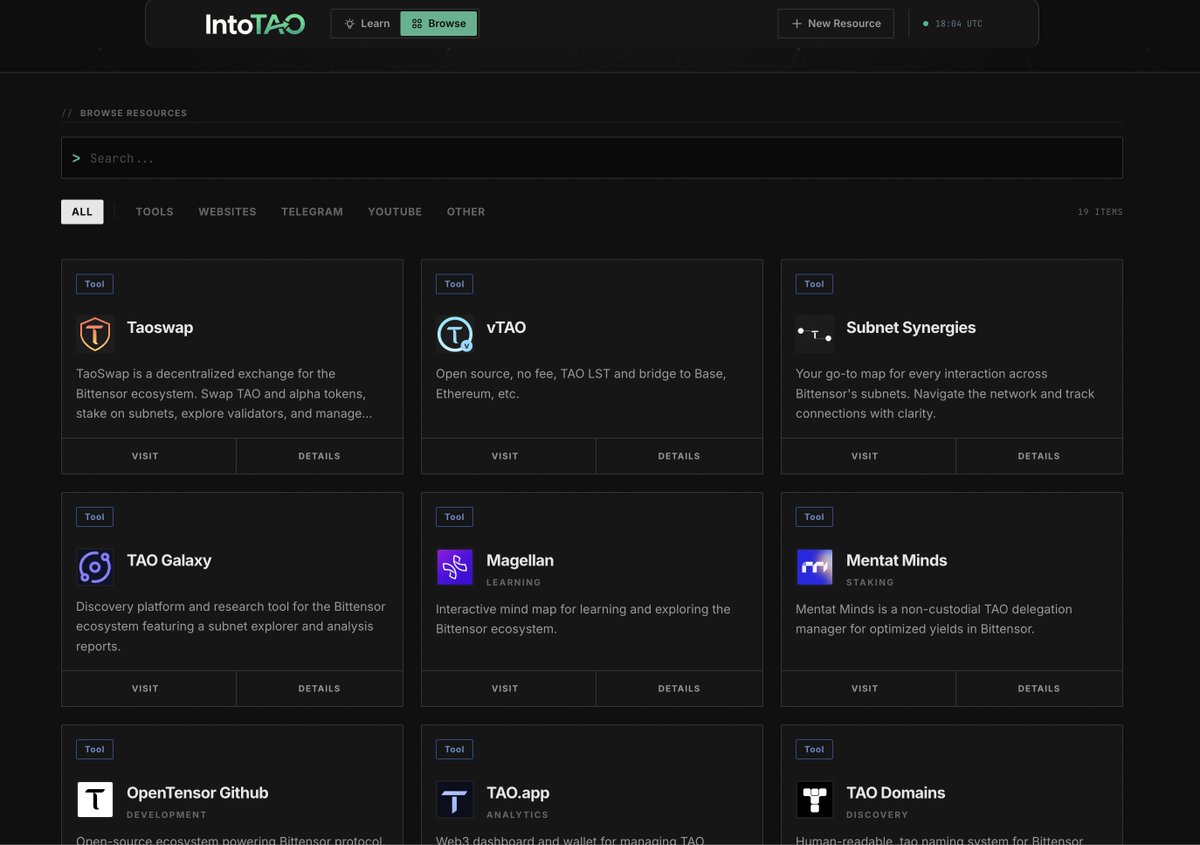Click the Tool tag on Magellan card

point(455,517)
